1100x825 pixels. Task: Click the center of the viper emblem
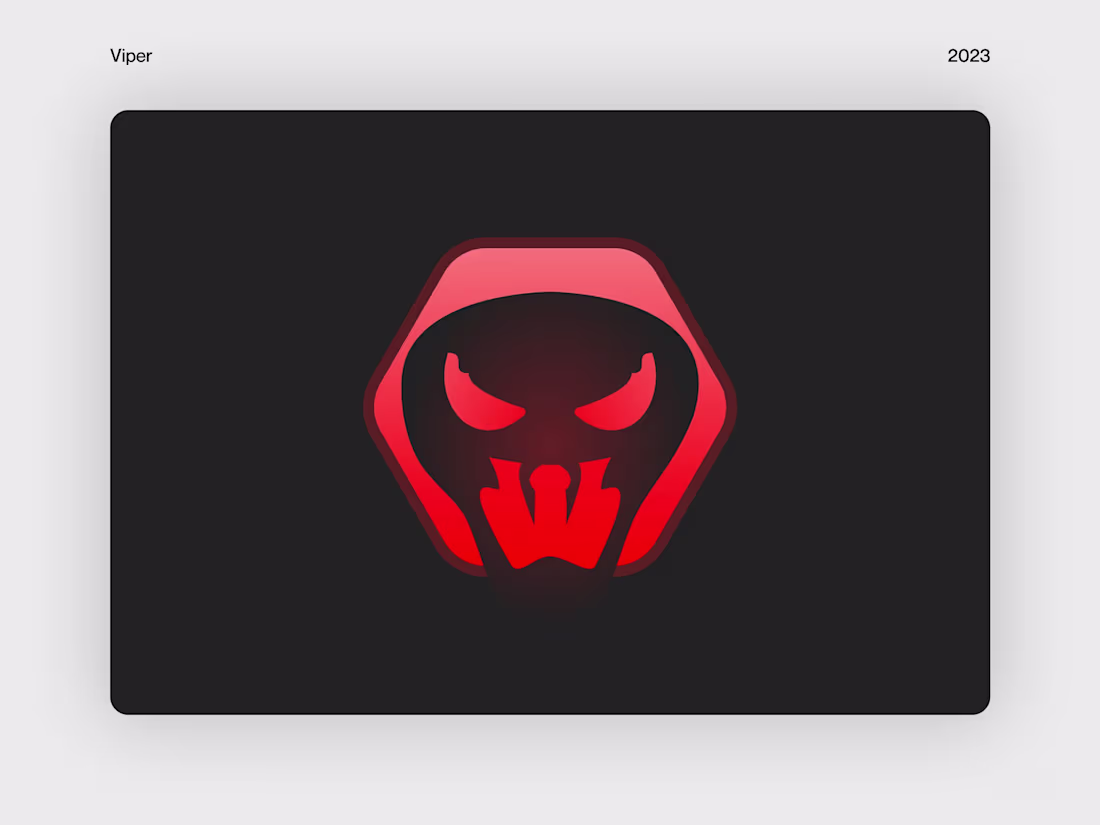coord(550,410)
